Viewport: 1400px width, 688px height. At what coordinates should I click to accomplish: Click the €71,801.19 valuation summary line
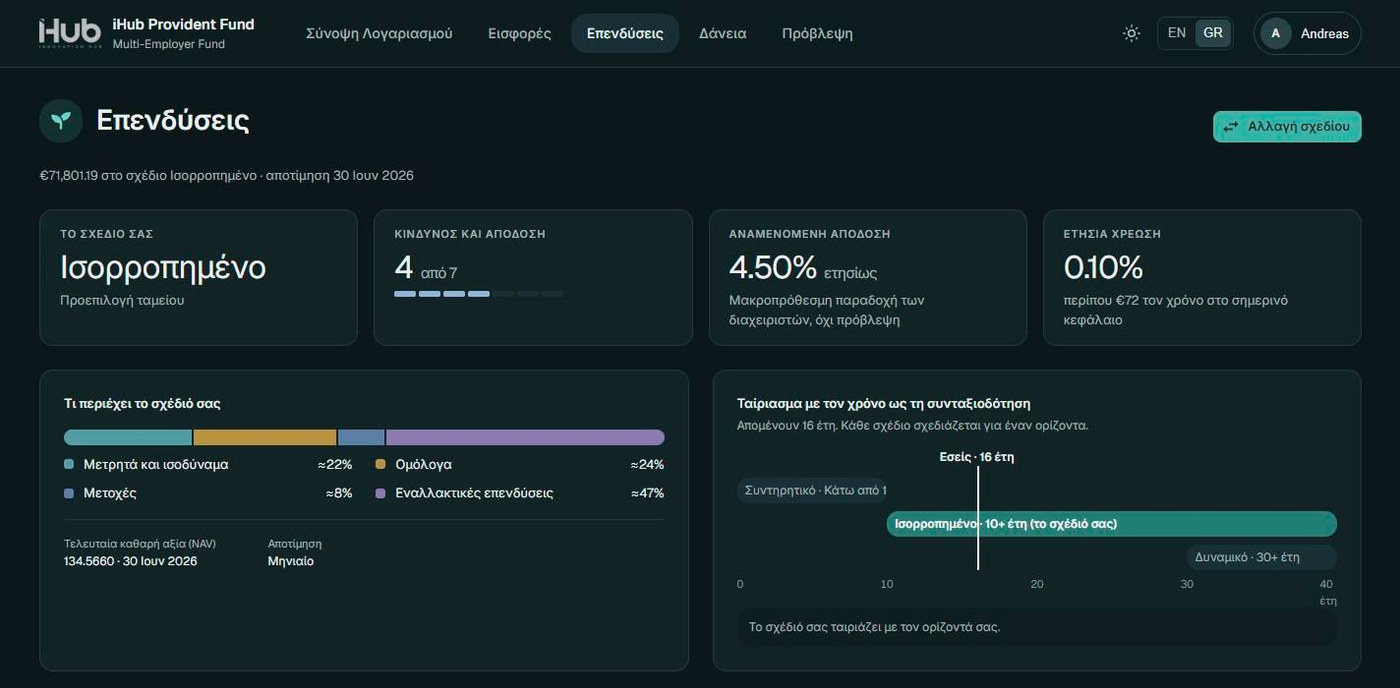(226, 176)
